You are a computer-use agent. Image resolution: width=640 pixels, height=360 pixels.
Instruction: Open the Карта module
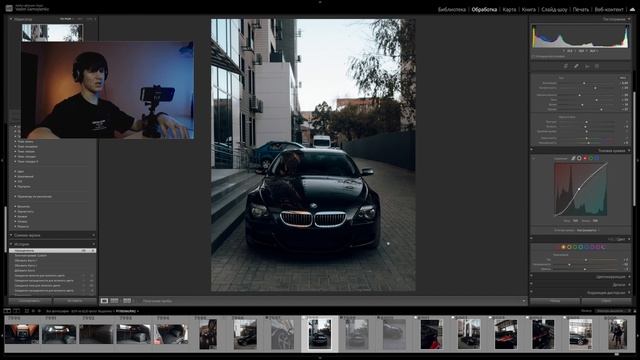pos(509,9)
